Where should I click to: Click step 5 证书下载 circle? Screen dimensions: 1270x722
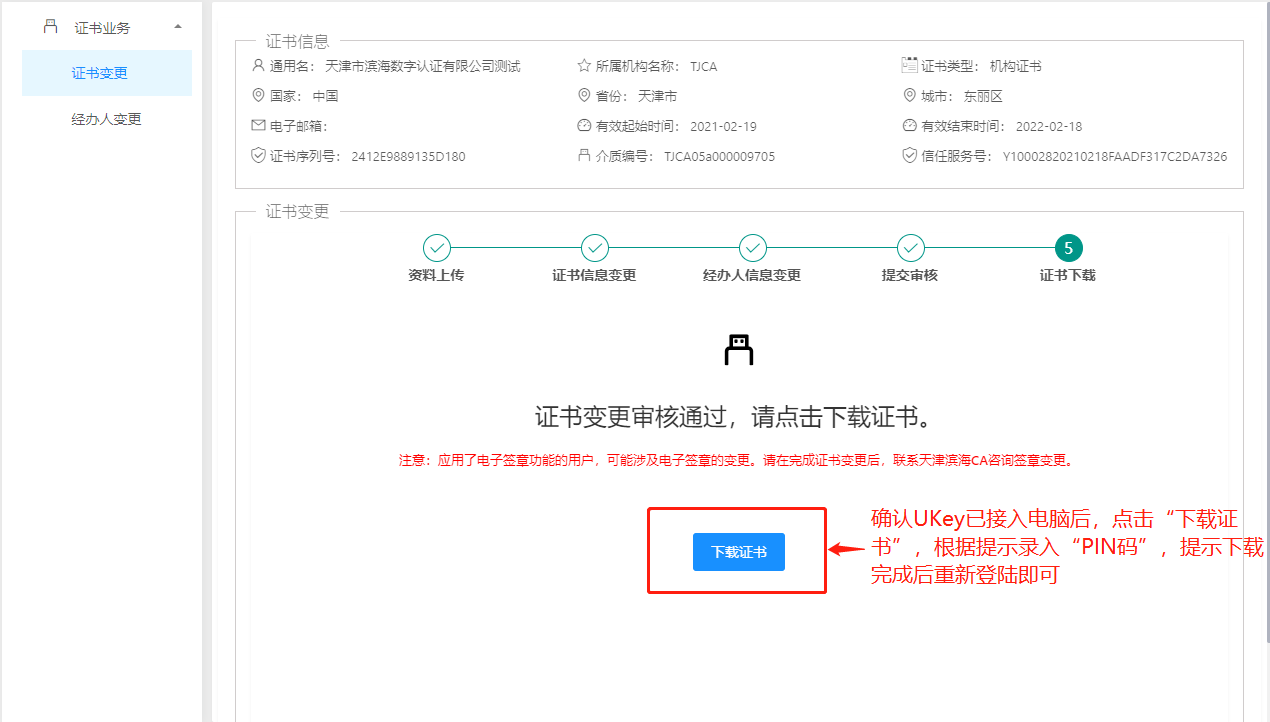coord(1068,247)
